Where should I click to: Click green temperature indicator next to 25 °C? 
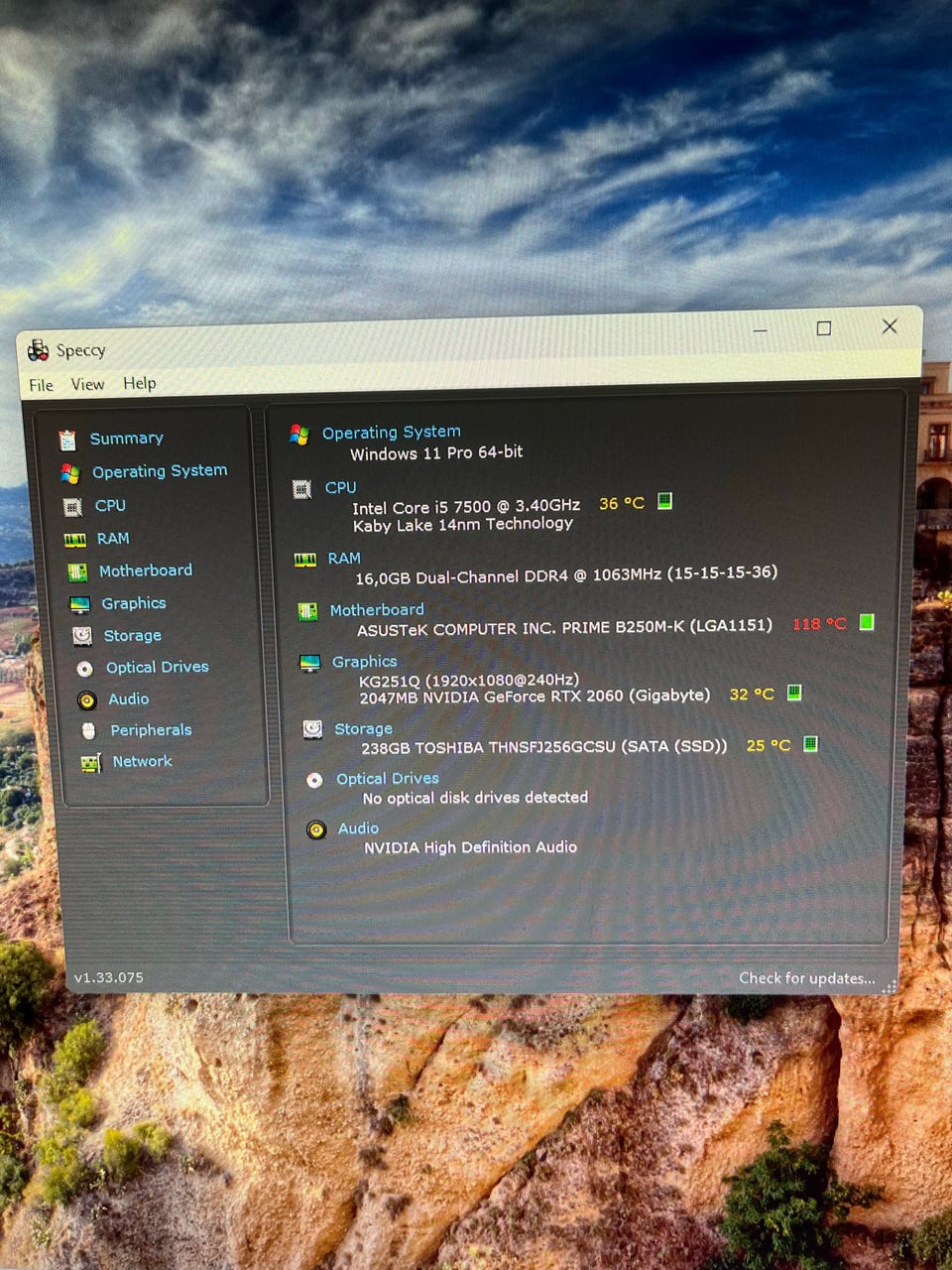coord(810,744)
